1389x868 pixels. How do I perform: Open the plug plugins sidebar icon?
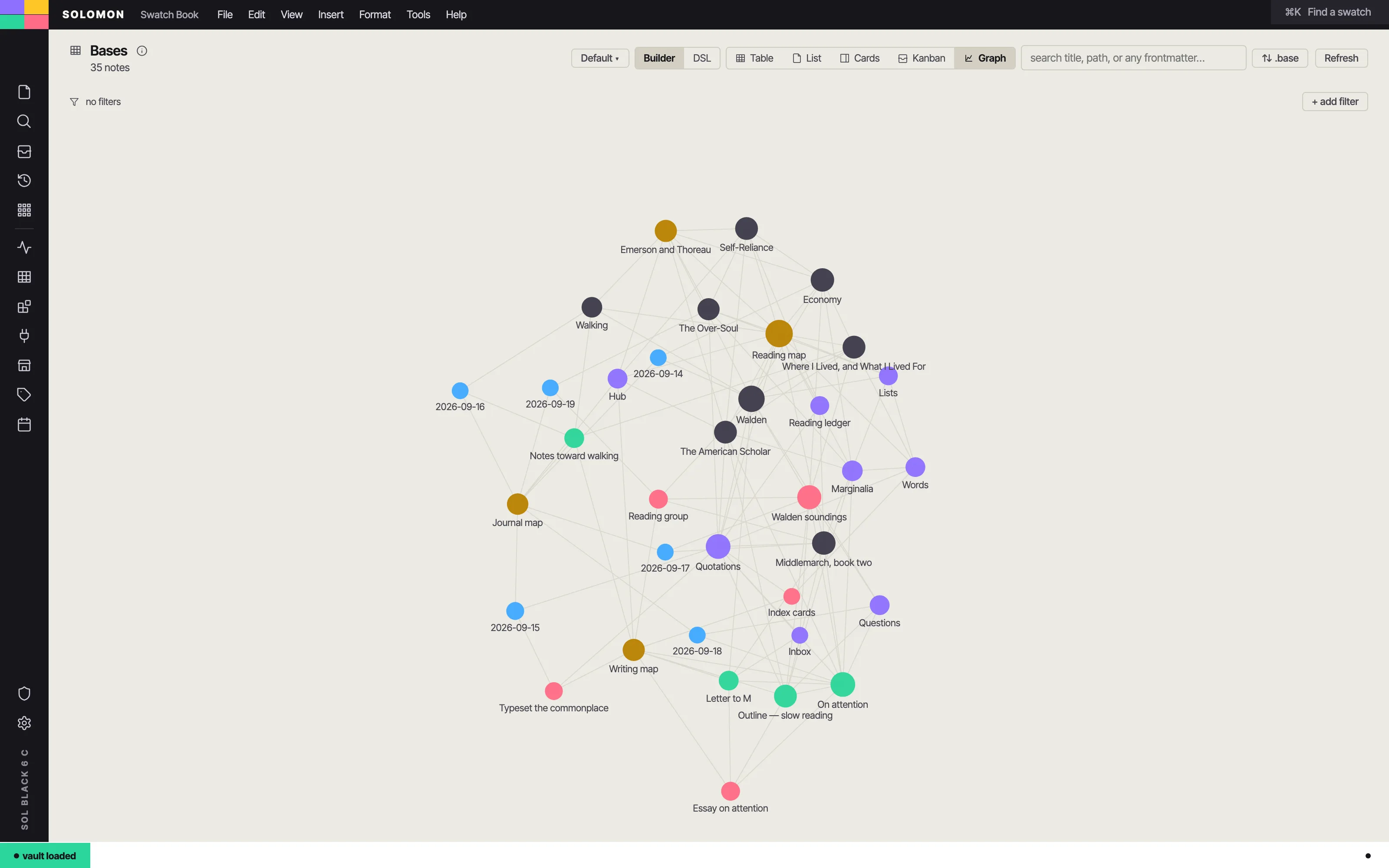[24, 336]
